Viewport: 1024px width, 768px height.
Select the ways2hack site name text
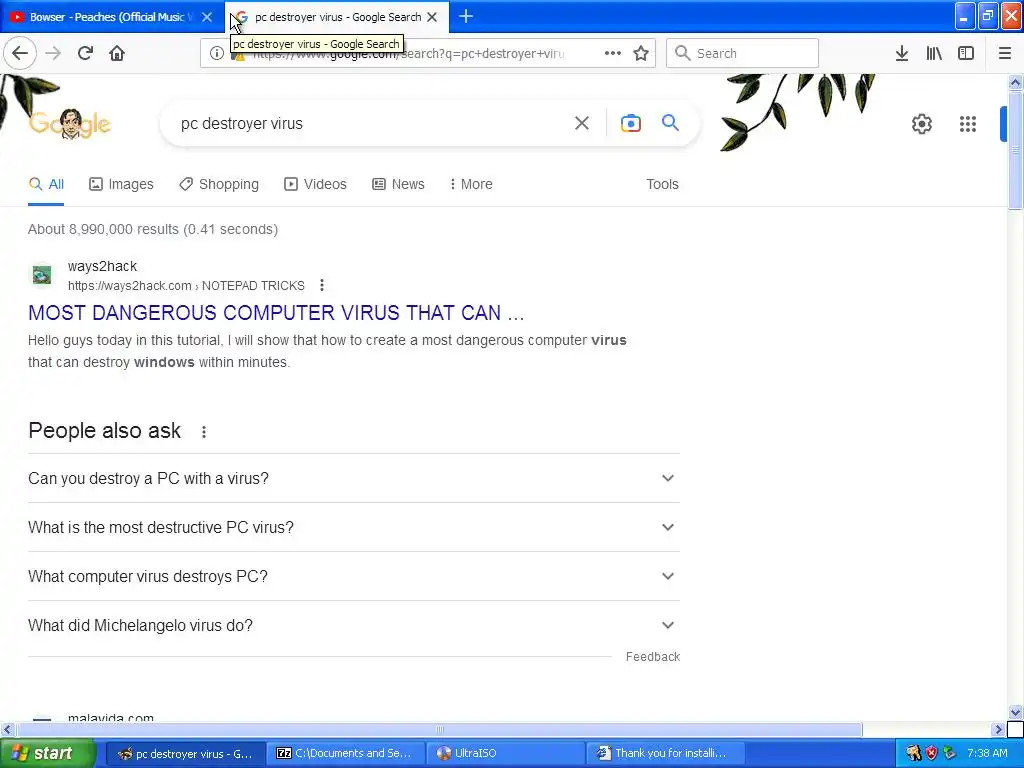(103, 266)
